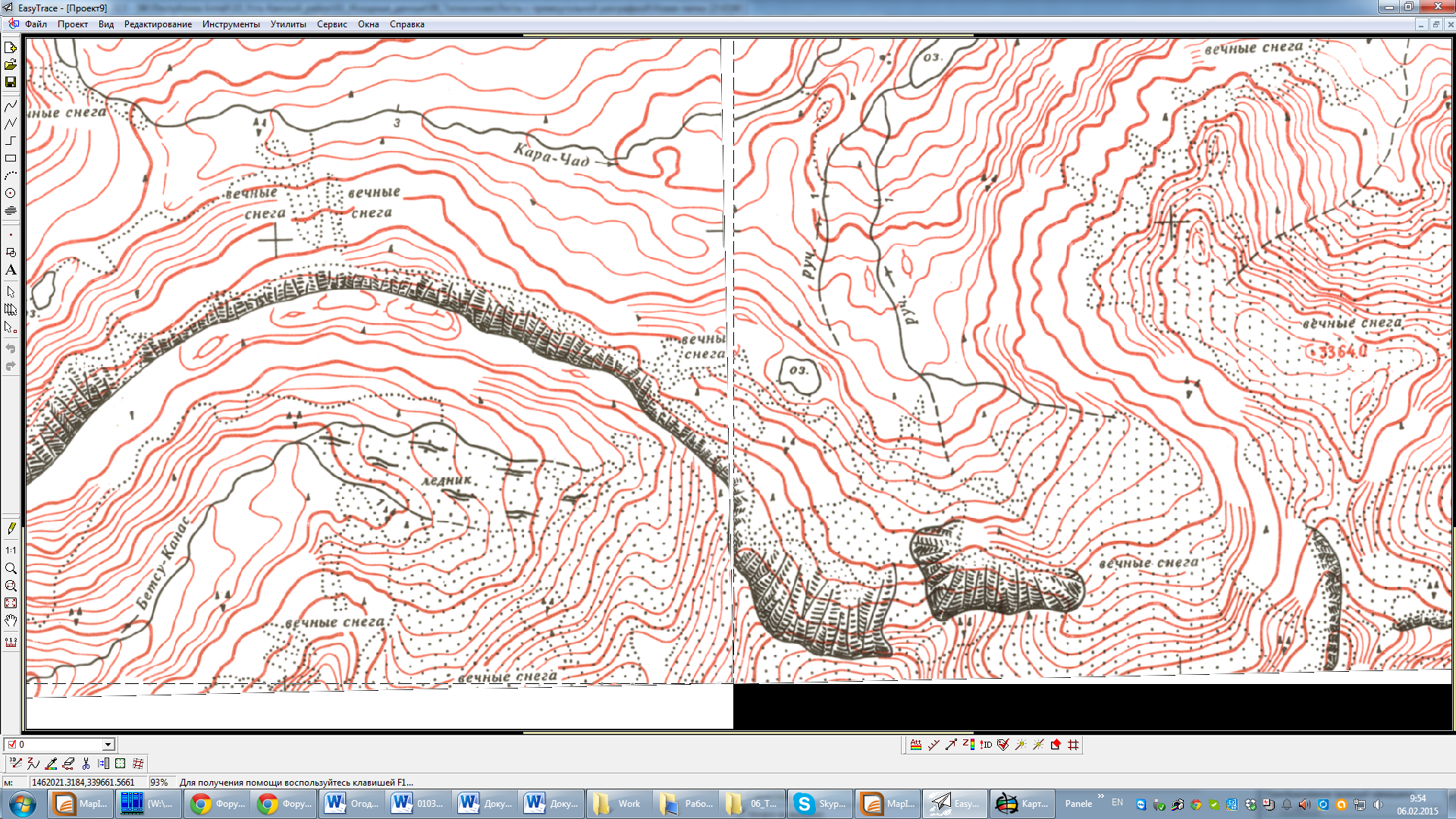Open the Инструменты menu
1456x819 pixels.
231,24
